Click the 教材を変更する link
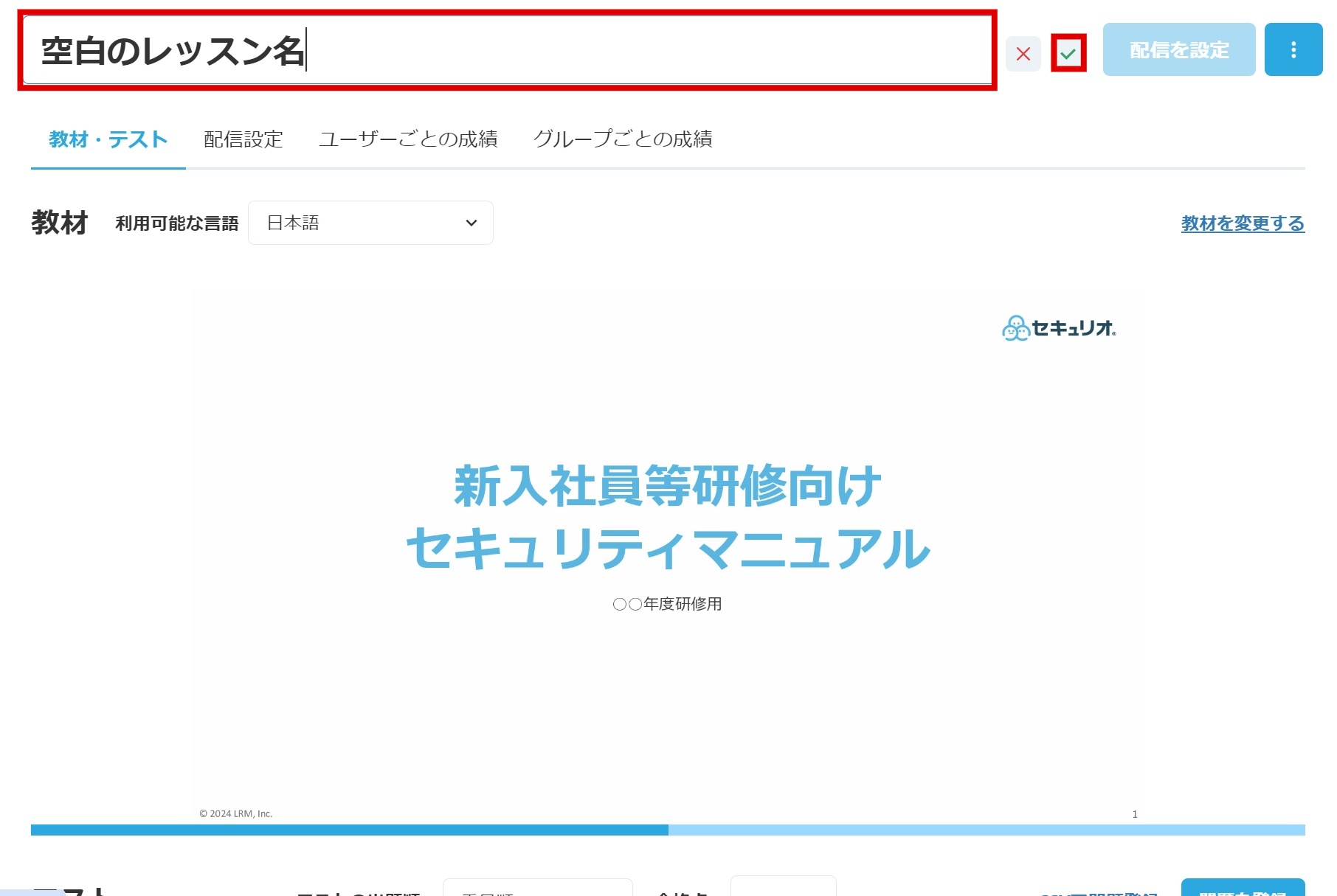 (x=1243, y=223)
